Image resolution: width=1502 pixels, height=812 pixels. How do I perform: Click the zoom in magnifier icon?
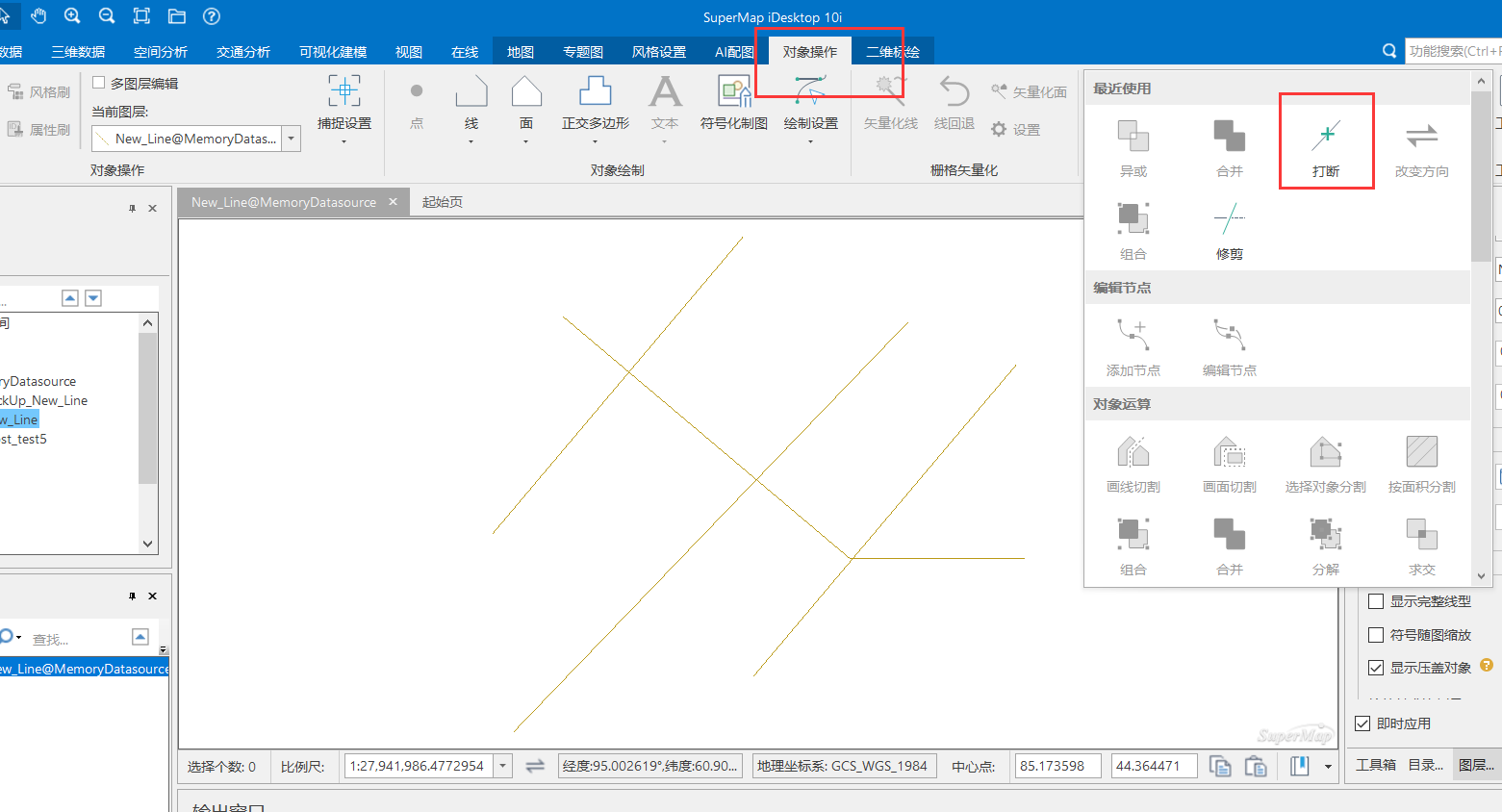72,16
